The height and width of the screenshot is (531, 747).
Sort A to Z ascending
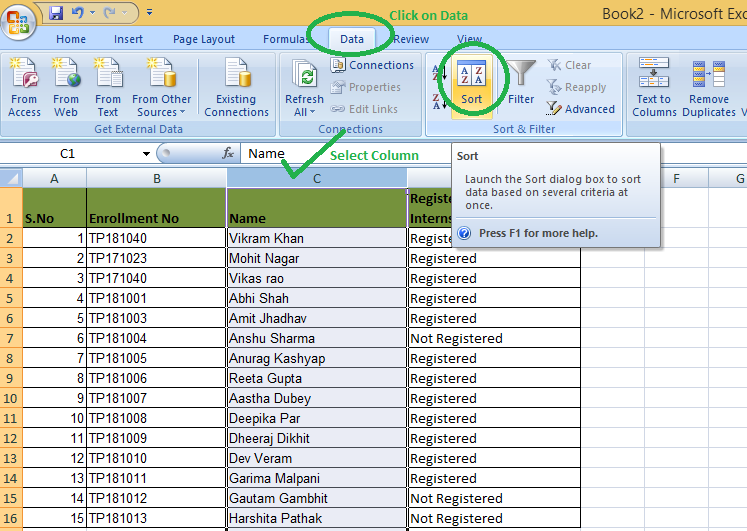coord(439,72)
